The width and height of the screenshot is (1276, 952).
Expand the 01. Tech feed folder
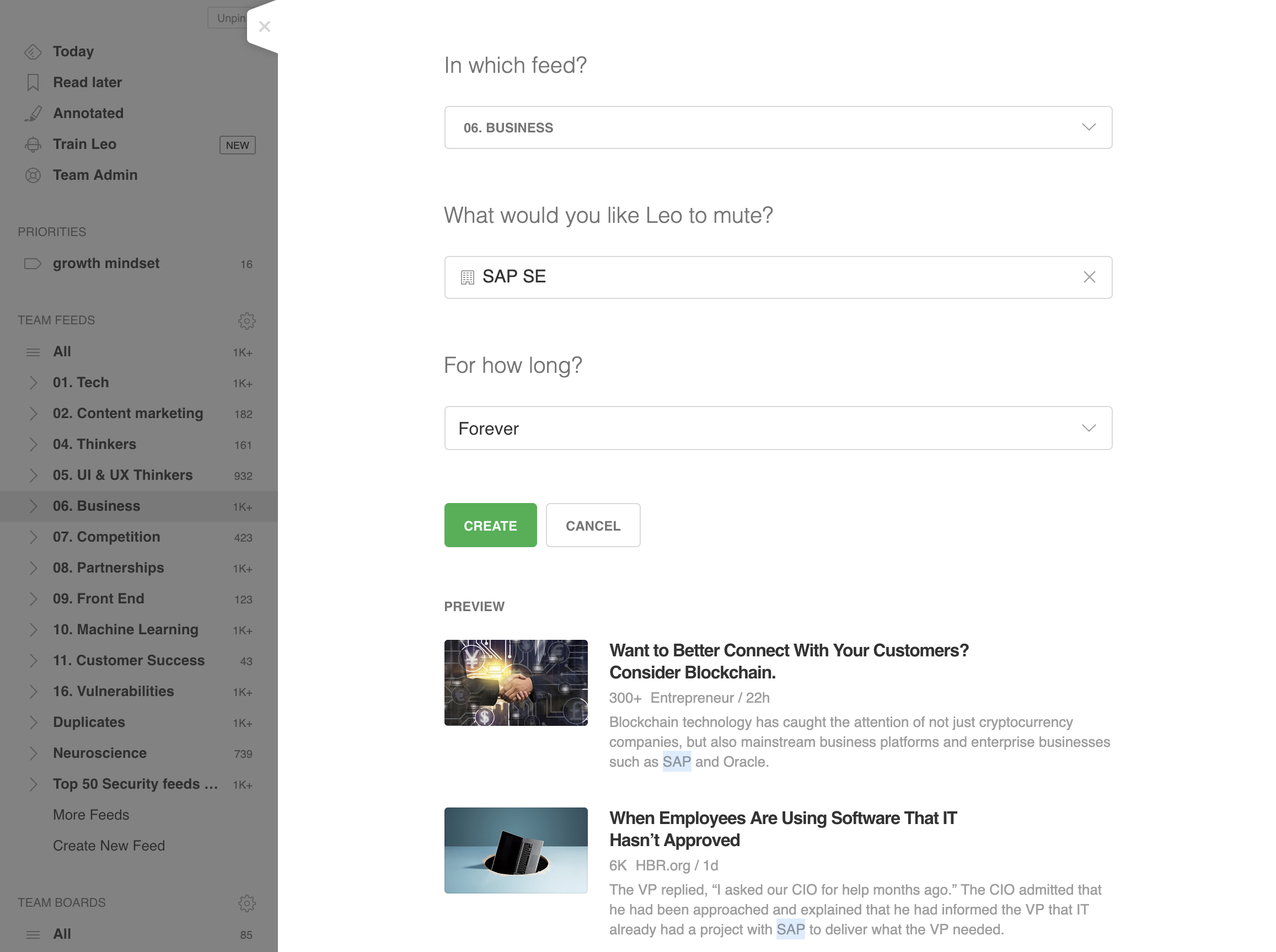click(33, 383)
